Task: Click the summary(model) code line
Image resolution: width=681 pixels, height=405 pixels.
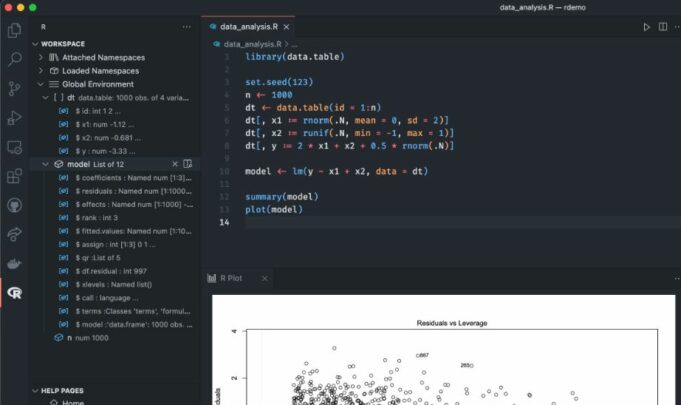Action: click(281, 197)
